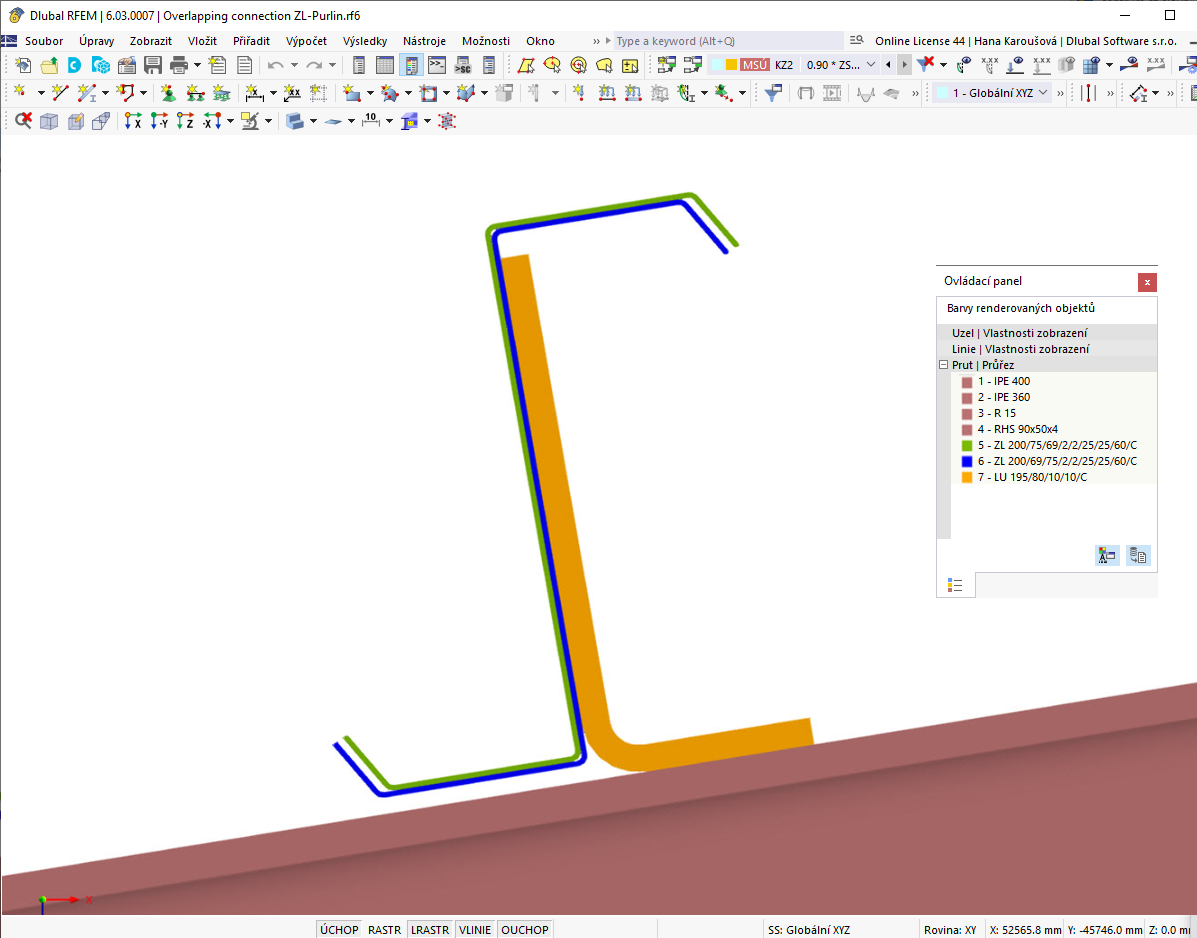Click green swatch for section 5 ZL 200/75/69
Image resolution: width=1197 pixels, height=938 pixels.
coord(966,446)
